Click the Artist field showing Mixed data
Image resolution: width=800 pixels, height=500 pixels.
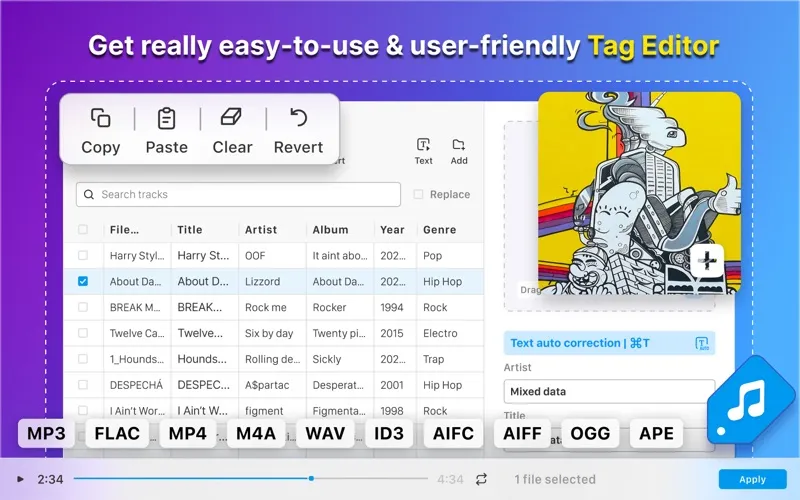pyautogui.click(x=609, y=391)
